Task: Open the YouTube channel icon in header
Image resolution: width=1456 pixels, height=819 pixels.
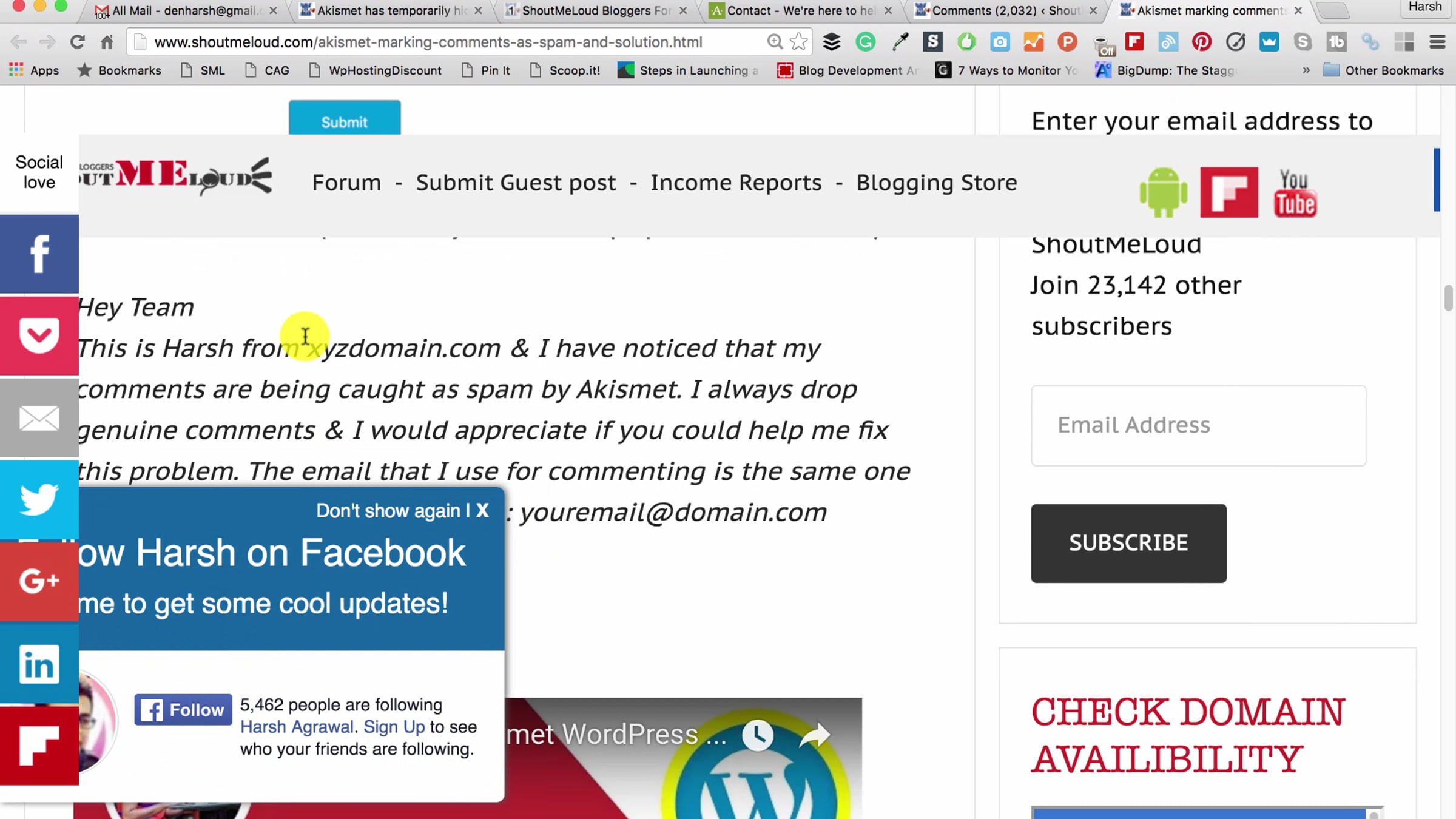Action: pos(1295,193)
